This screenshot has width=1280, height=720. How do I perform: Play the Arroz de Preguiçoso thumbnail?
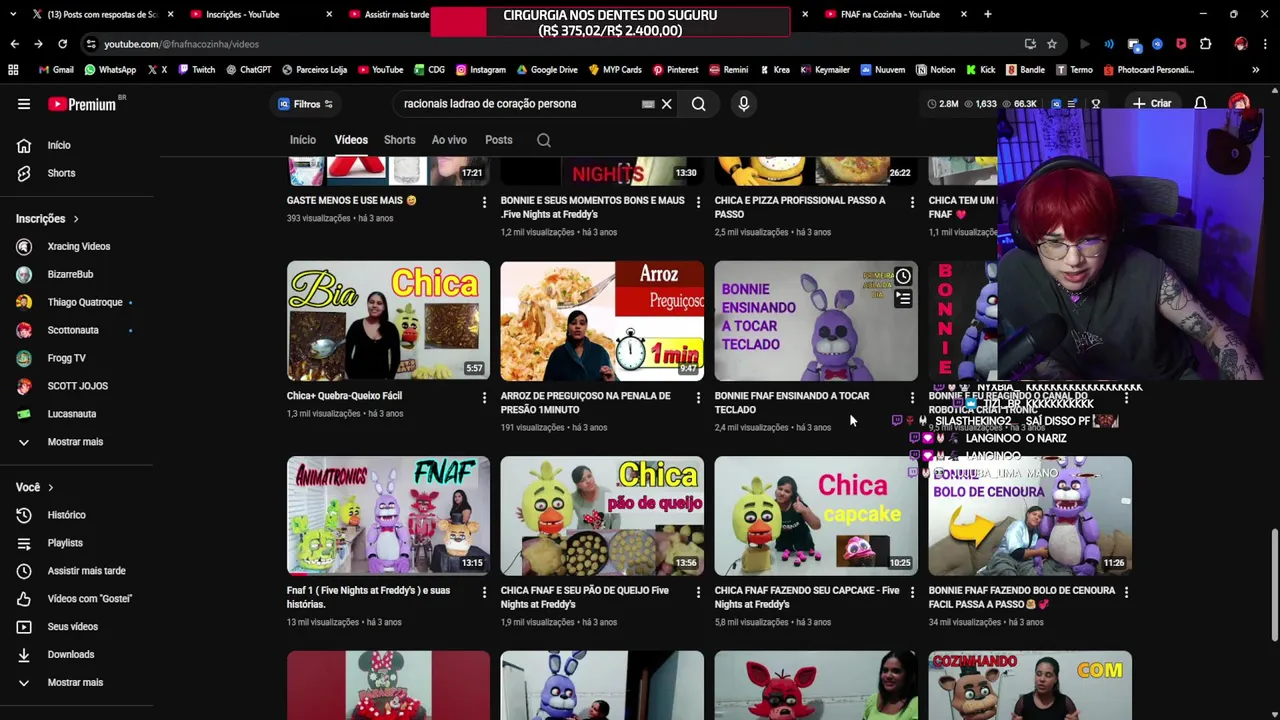click(602, 321)
